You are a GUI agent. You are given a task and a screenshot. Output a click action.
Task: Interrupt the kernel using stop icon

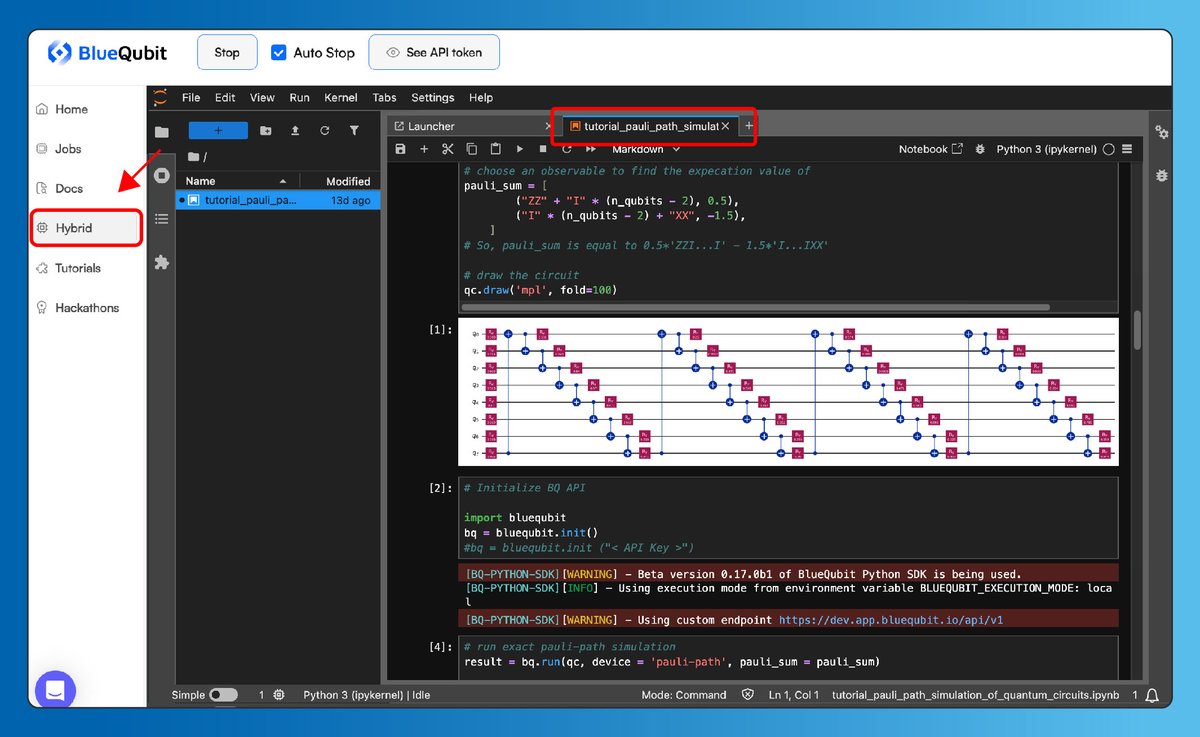(543, 148)
